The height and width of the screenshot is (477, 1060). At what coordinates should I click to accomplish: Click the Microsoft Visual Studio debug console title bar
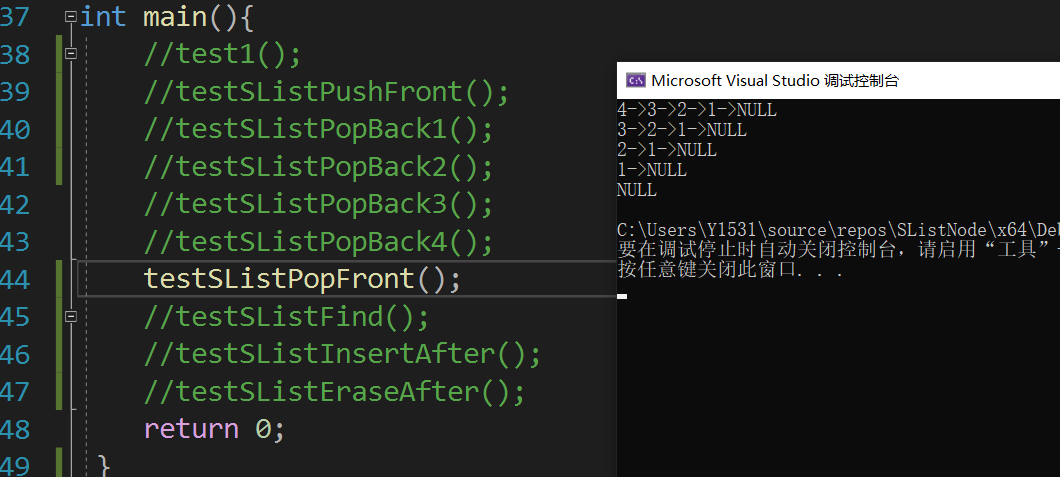point(838,80)
